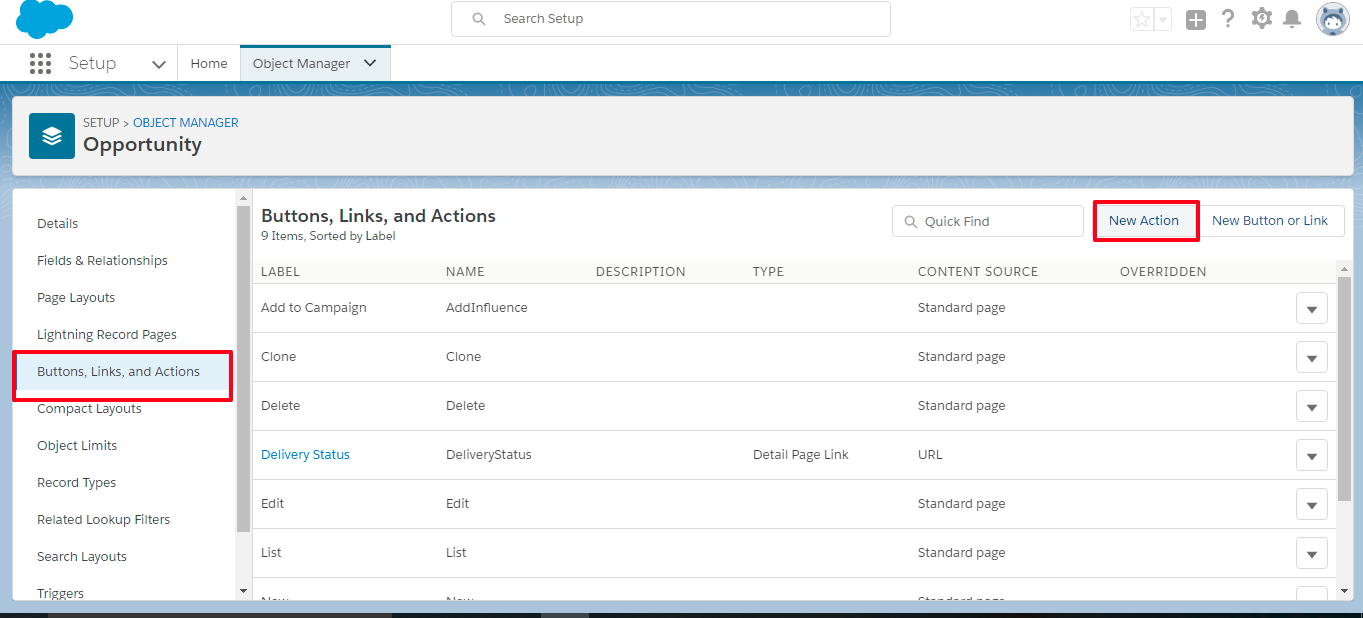
Task: Open the App Launcher grid icon
Action: (x=40, y=64)
